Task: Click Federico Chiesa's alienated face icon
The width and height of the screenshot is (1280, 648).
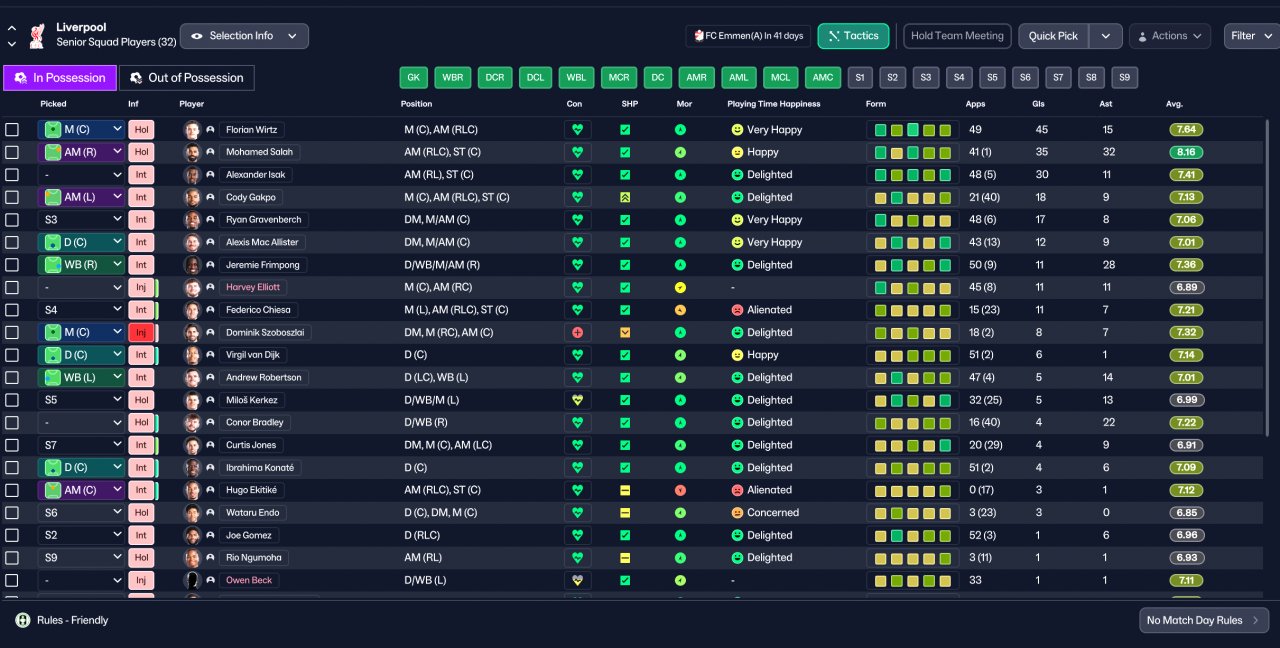Action: [x=737, y=310]
